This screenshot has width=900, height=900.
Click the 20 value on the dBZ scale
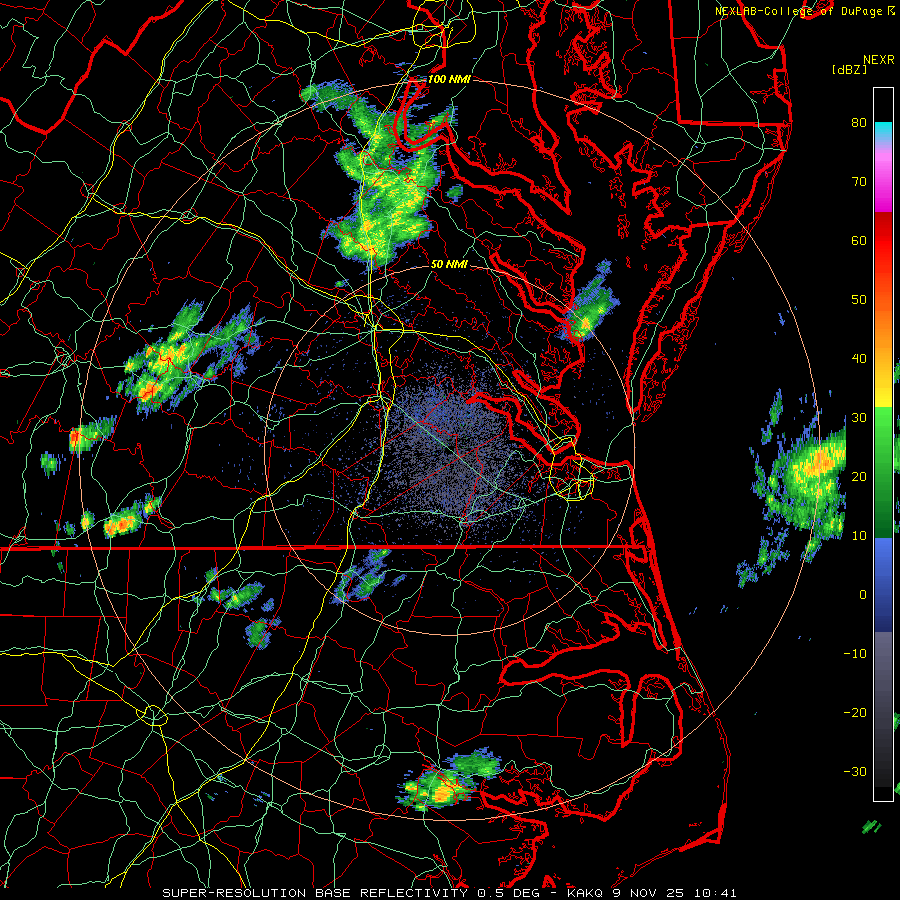(859, 476)
